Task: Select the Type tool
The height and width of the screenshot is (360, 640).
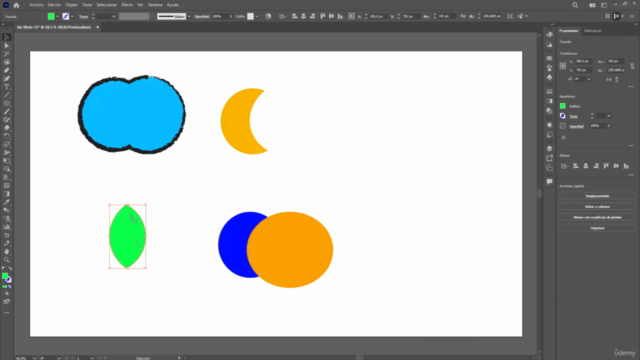Action: (x=7, y=87)
